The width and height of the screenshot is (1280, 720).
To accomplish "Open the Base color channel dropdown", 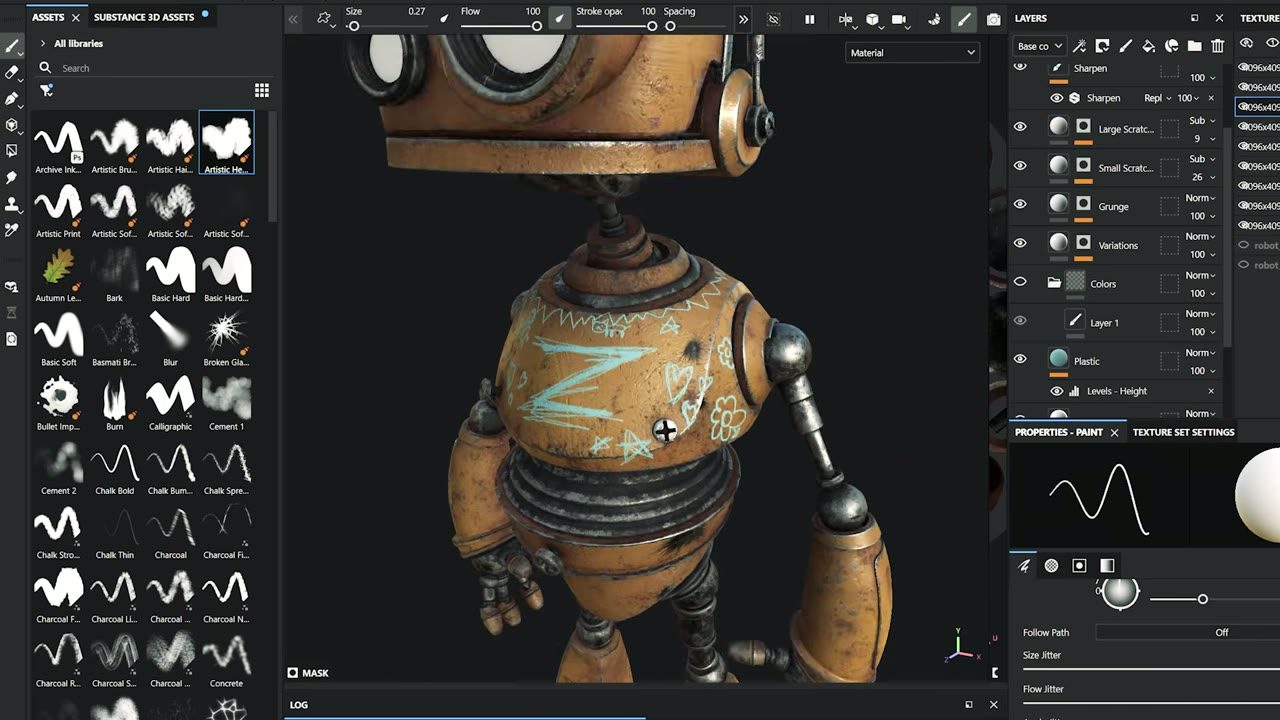I will click(x=1040, y=46).
